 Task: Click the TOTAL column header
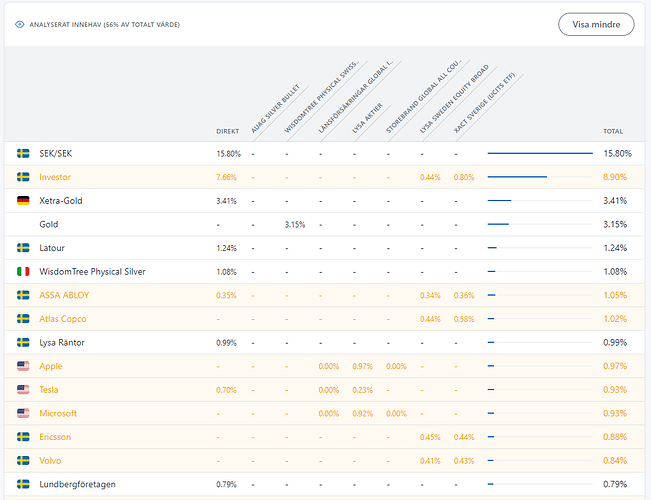[x=613, y=131]
